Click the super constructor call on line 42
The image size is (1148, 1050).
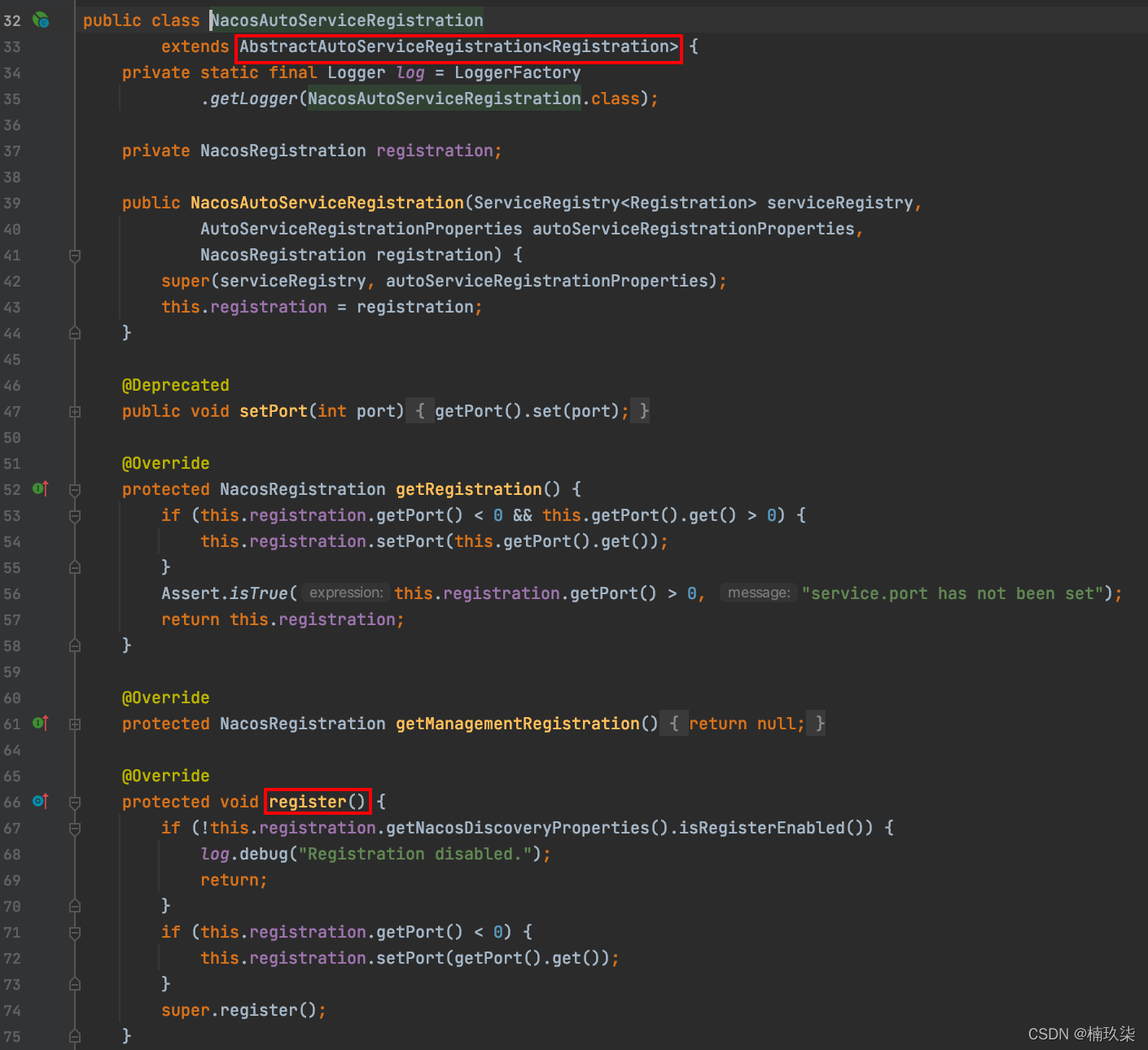click(x=186, y=281)
